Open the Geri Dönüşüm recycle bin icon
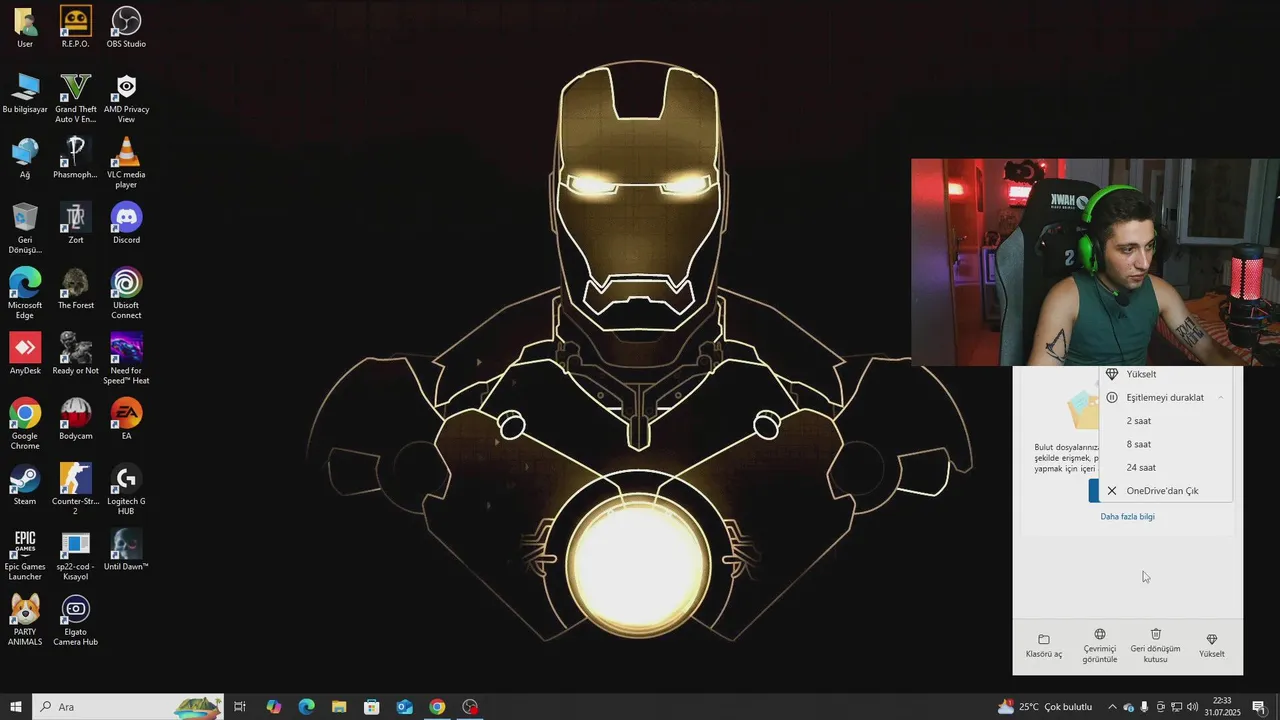The height and width of the screenshot is (720, 1280). pos(25,228)
